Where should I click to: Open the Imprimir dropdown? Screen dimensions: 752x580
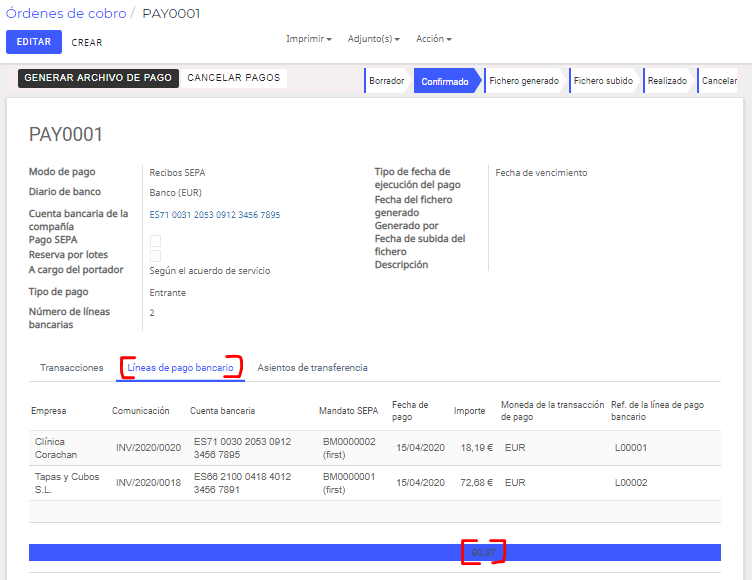(x=308, y=39)
